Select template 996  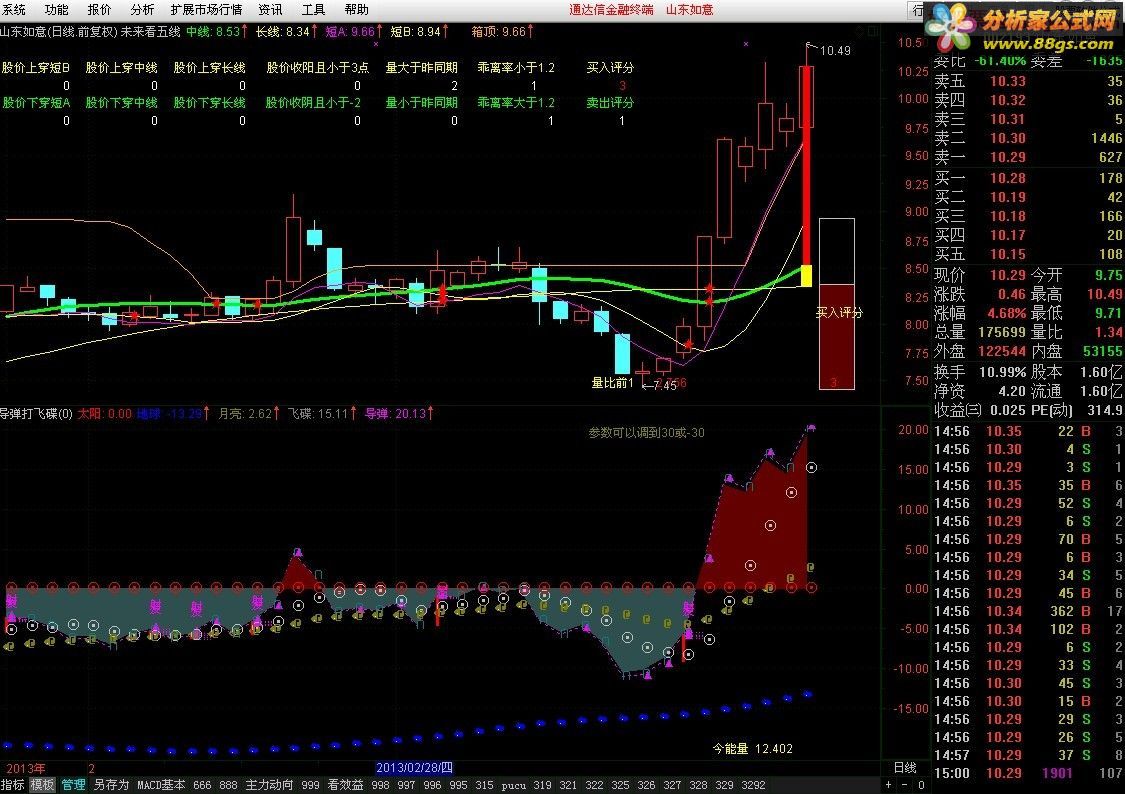[x=433, y=785]
